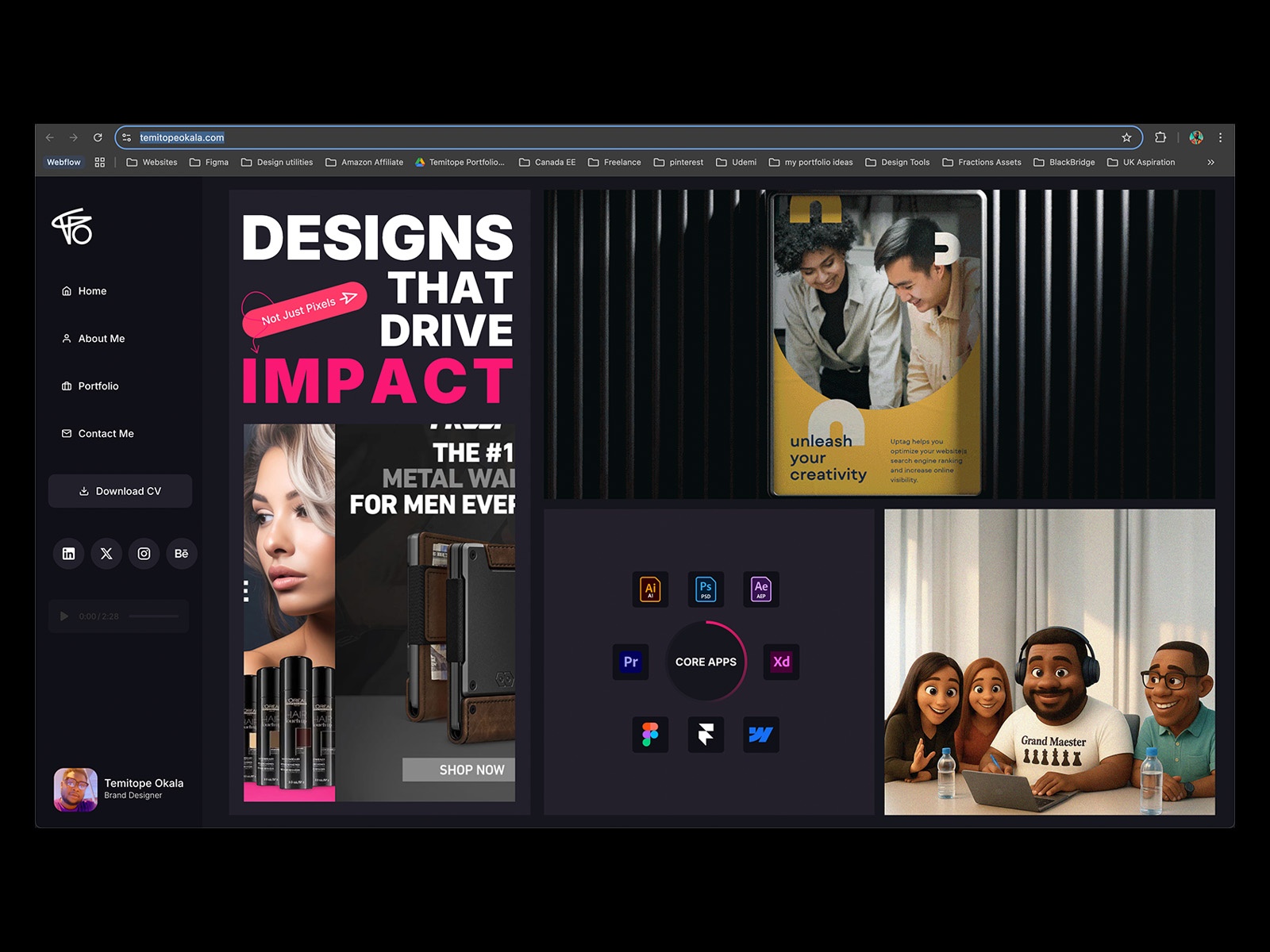Click the Temitope Okala profile photo

pyautogui.click(x=75, y=789)
